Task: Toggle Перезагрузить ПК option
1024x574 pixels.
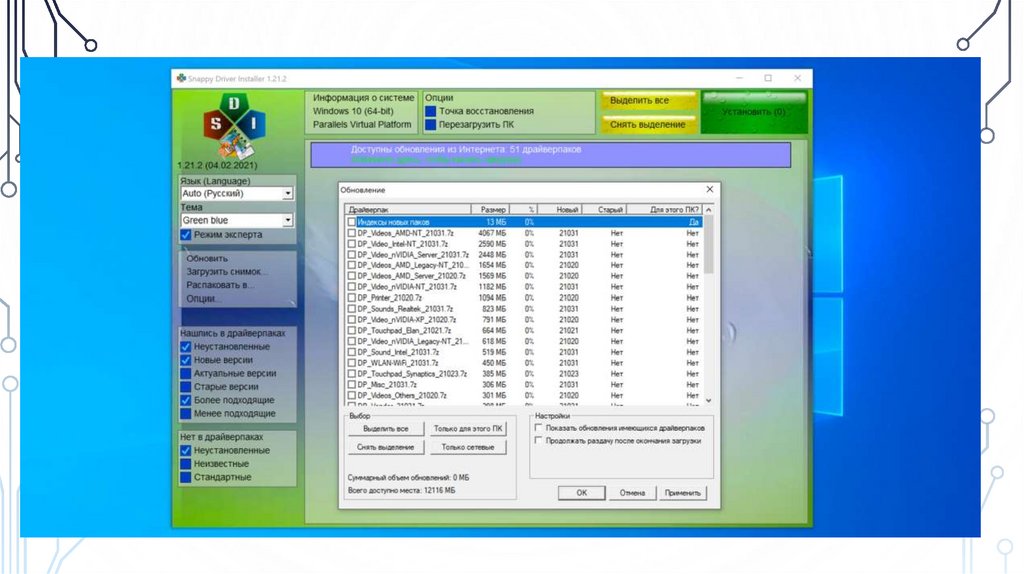Action: [430, 124]
